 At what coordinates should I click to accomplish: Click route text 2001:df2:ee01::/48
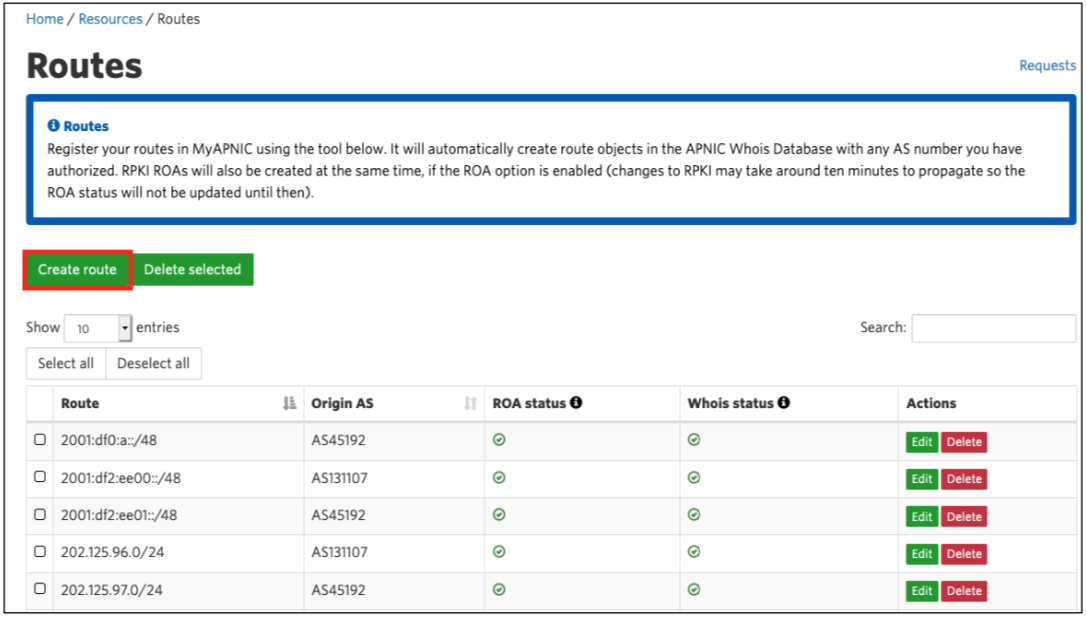(x=119, y=515)
